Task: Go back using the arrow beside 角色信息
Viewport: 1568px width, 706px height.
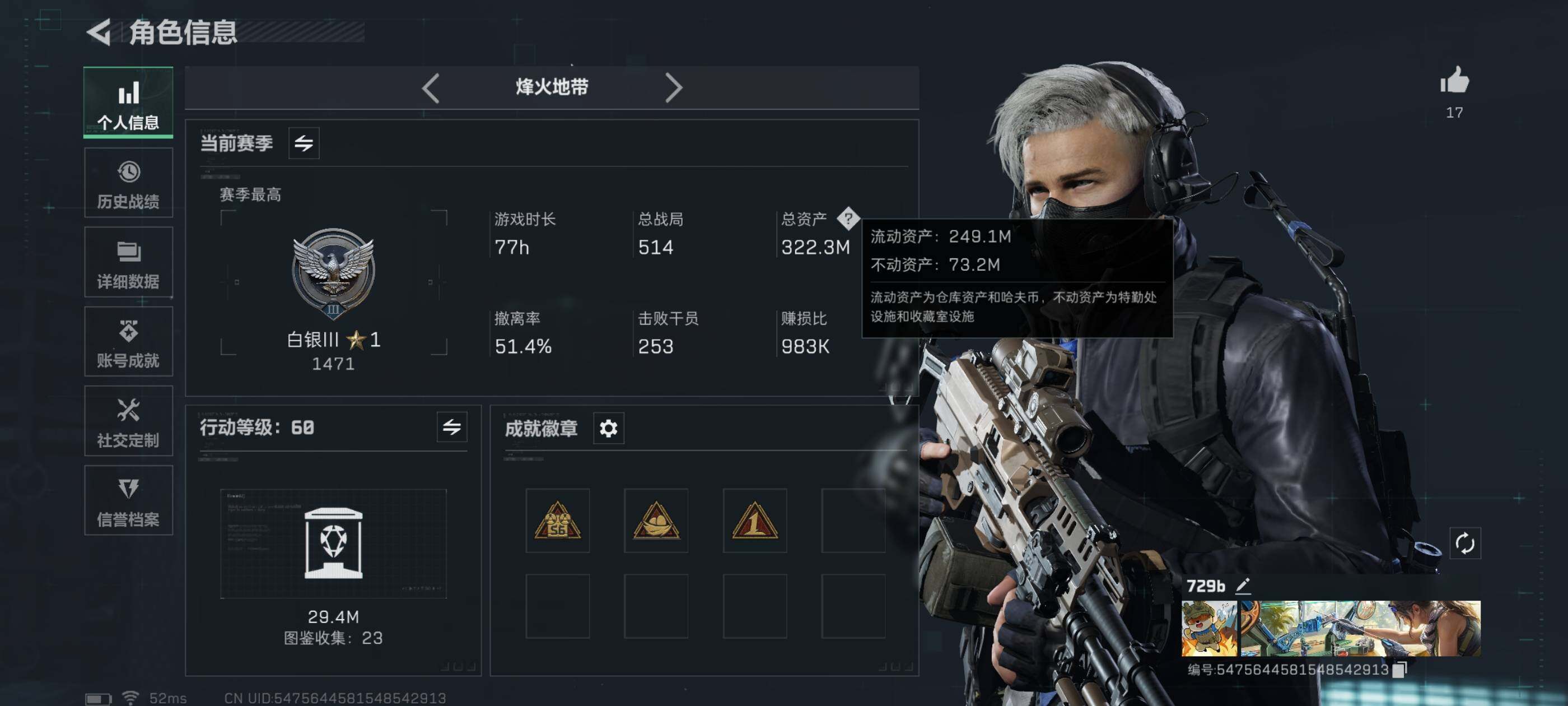Action: pos(99,32)
